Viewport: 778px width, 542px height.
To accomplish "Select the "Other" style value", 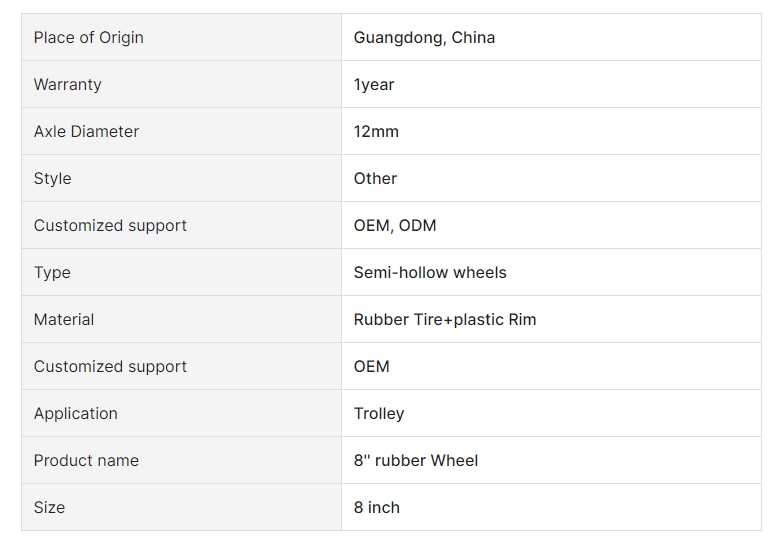I will tap(375, 179).
